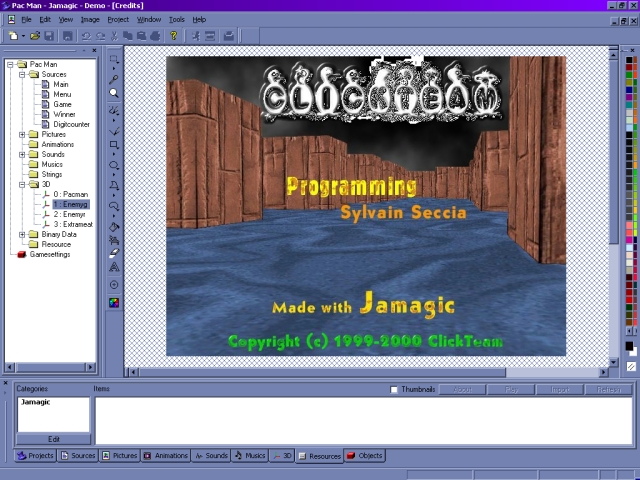This screenshot has width=640, height=480.
Task: Click the Open file toolbar icon
Action: (35, 36)
